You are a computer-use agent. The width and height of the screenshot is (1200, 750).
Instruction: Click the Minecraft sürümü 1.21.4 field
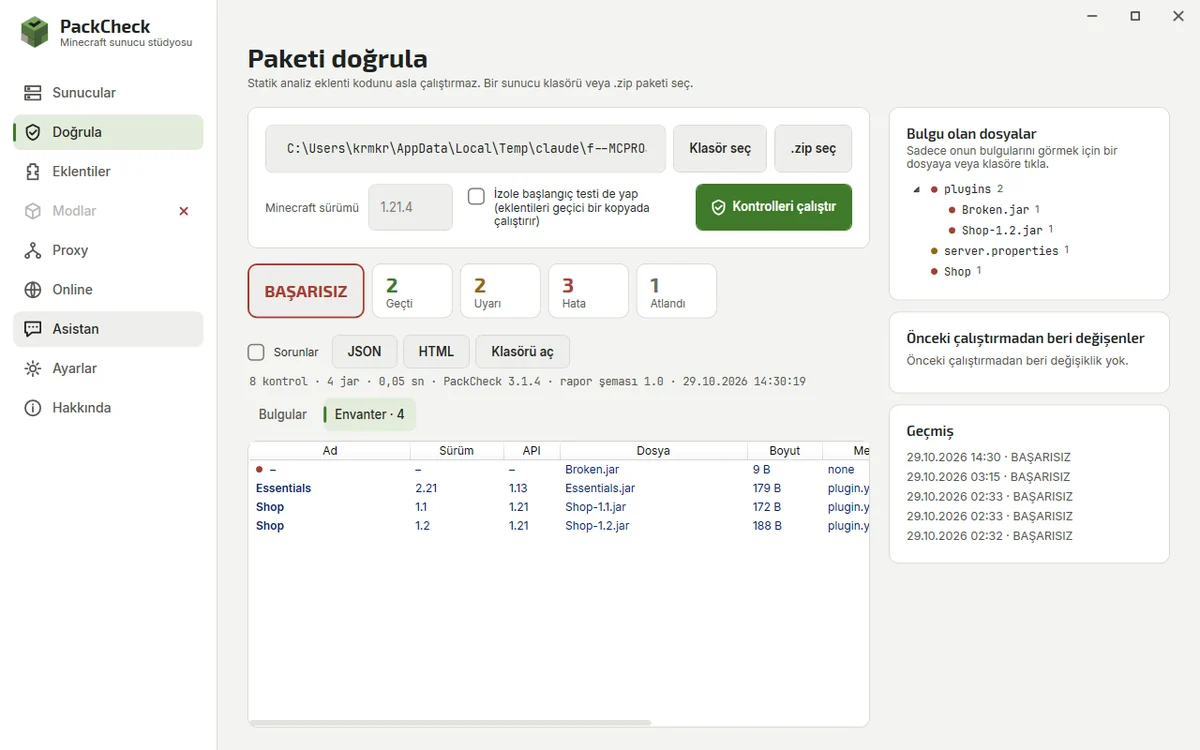(x=410, y=208)
